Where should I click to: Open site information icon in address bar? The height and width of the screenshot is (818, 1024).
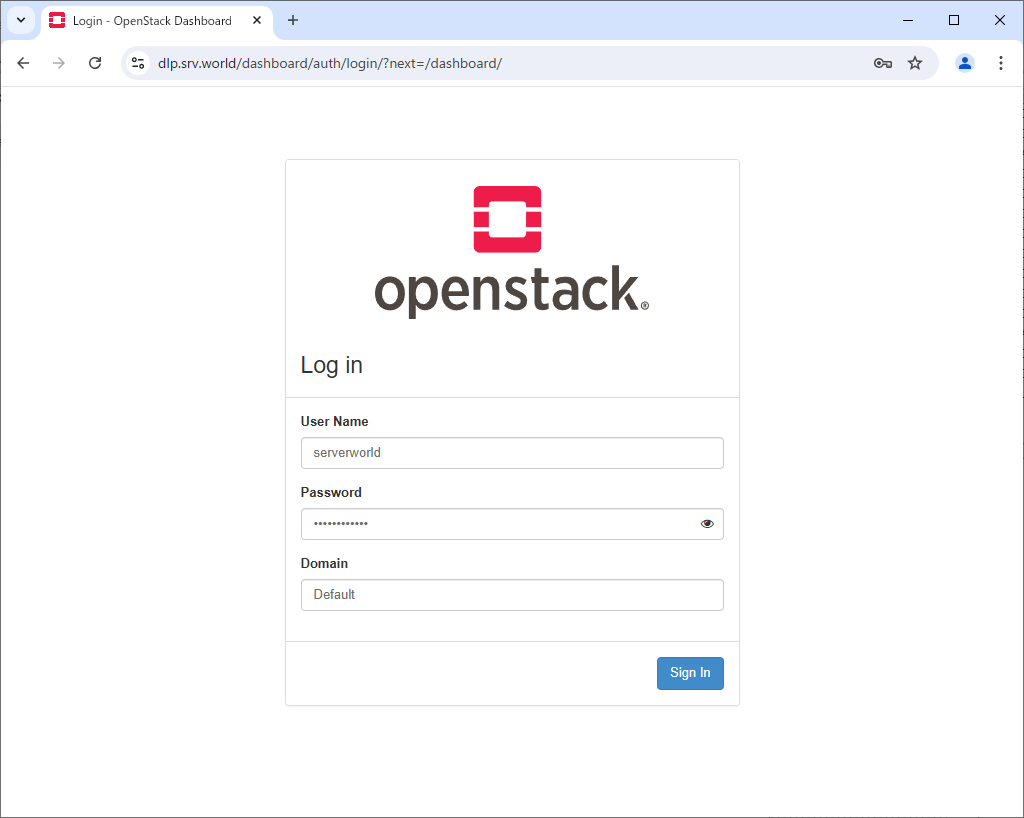138,63
